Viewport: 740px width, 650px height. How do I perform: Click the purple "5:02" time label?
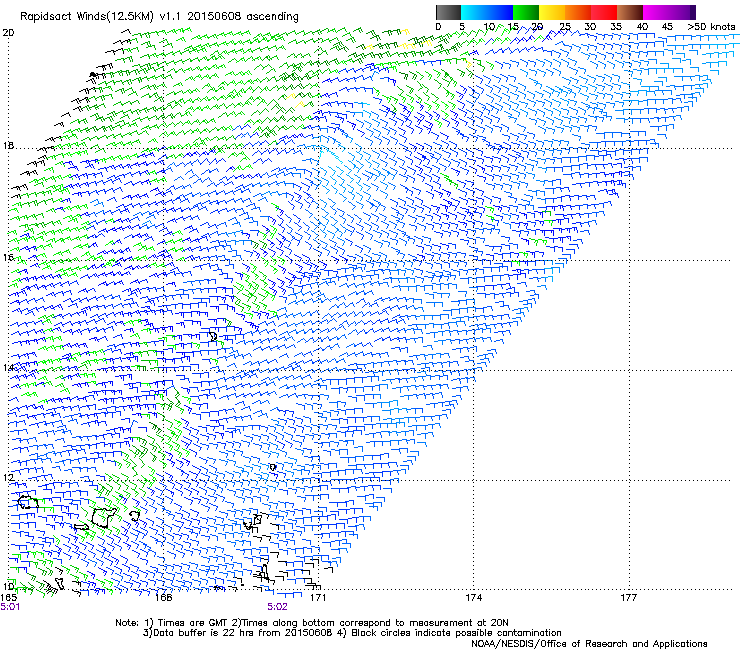(x=277, y=607)
